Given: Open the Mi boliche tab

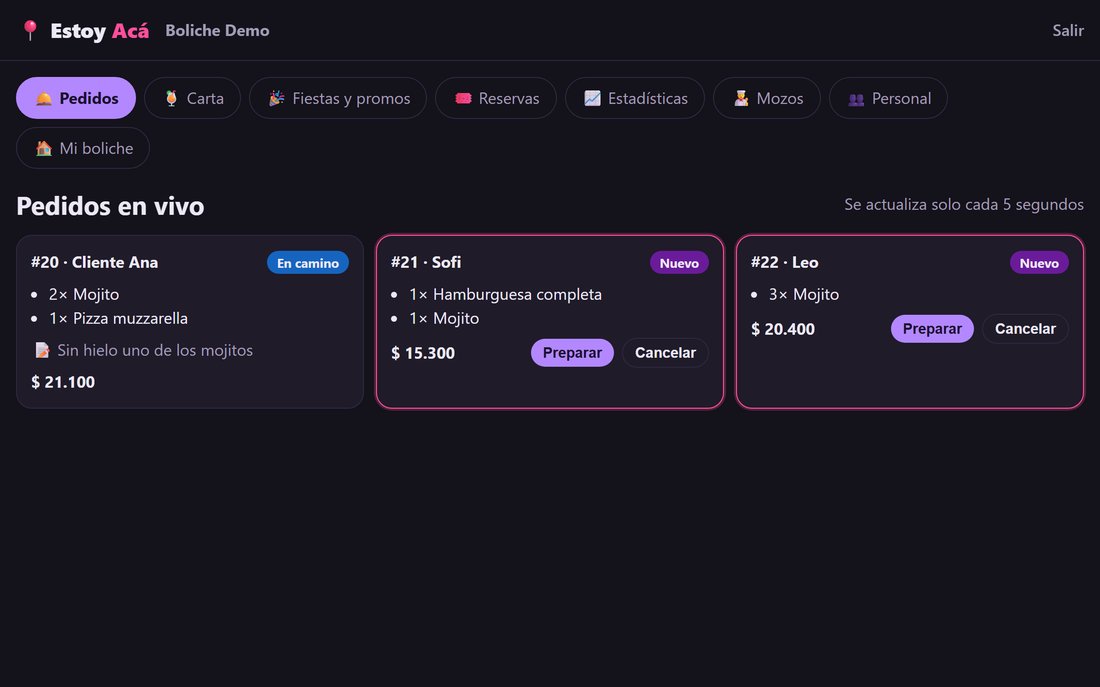Looking at the screenshot, I should click(83, 148).
